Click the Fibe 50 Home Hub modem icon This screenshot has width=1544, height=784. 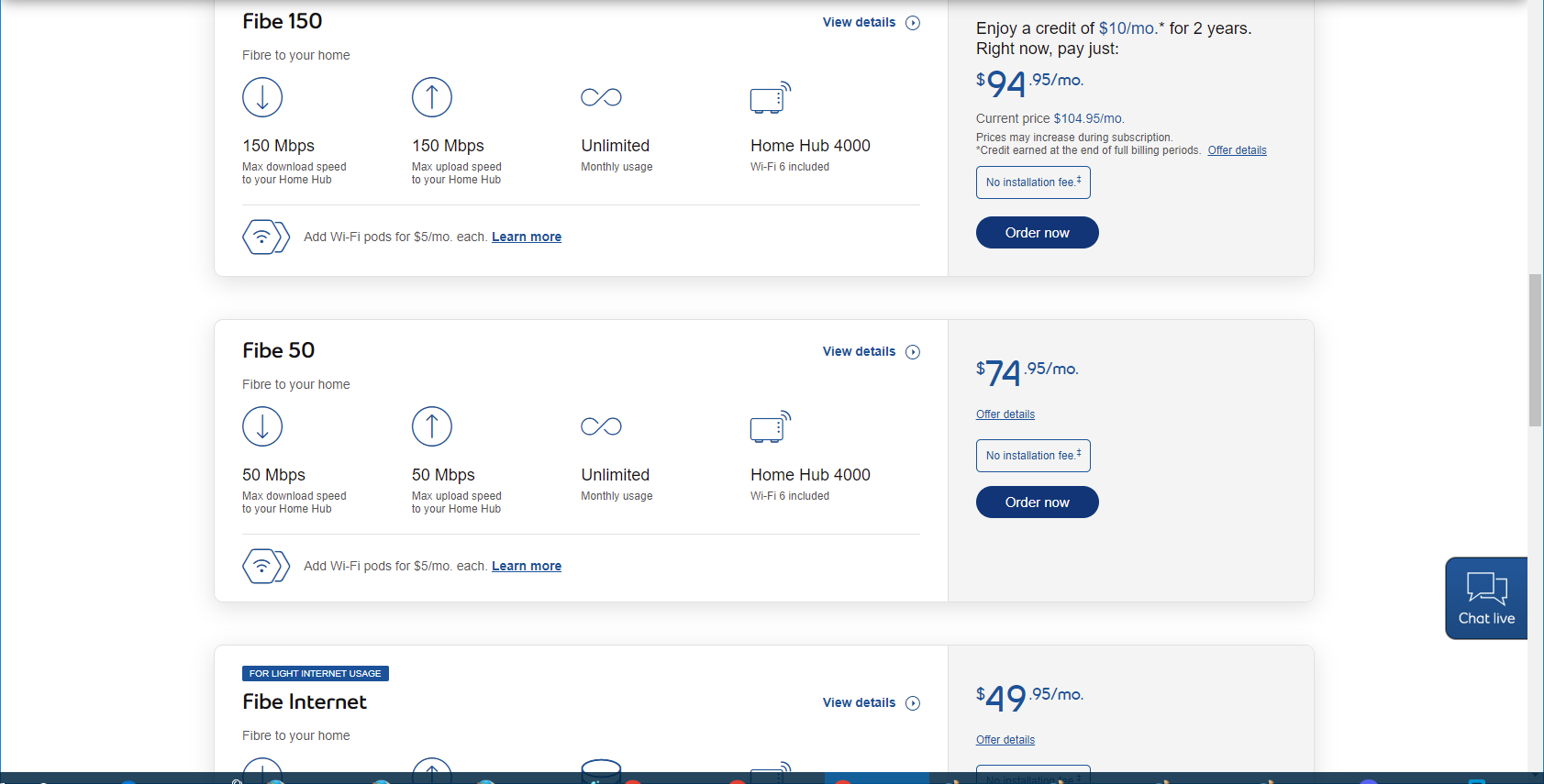click(771, 426)
